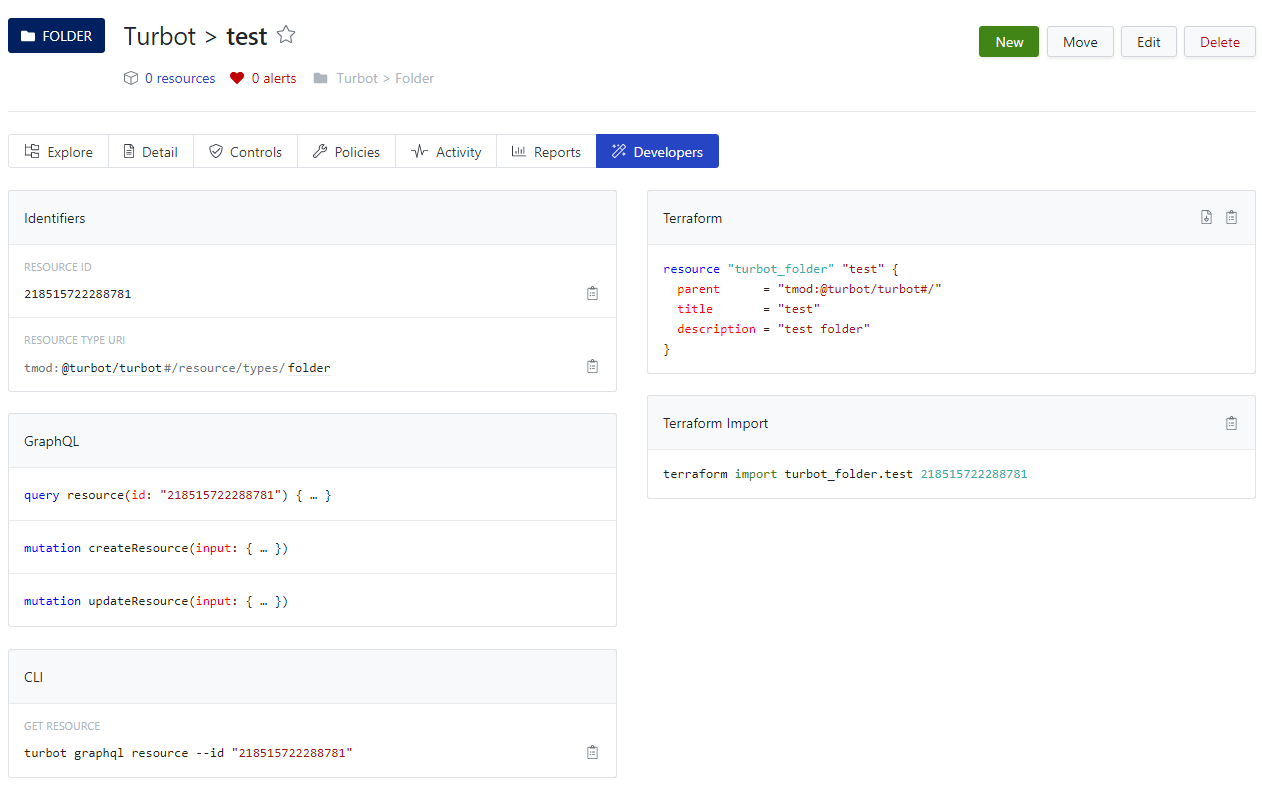Click the Delete button

pyautogui.click(x=1219, y=42)
